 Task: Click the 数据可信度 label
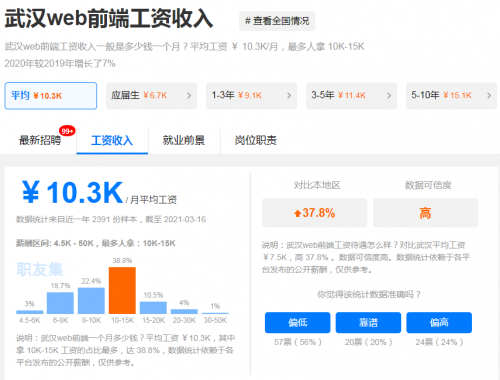428,185
